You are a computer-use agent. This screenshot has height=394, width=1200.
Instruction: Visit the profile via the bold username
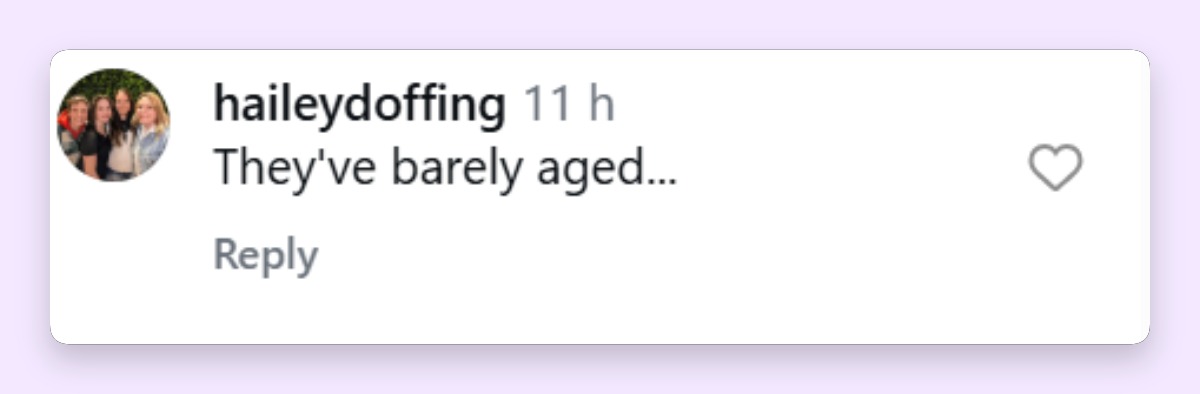coord(360,104)
